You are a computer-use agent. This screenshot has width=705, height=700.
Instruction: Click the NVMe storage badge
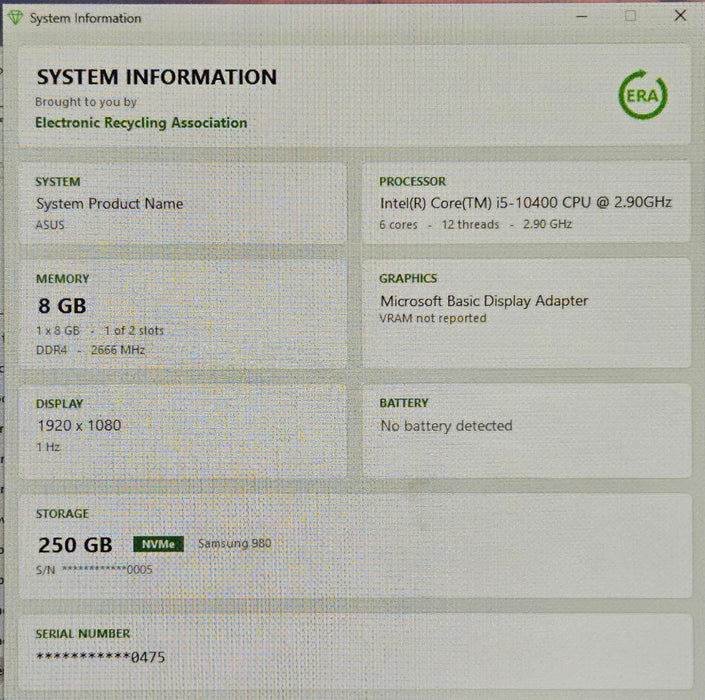158,544
